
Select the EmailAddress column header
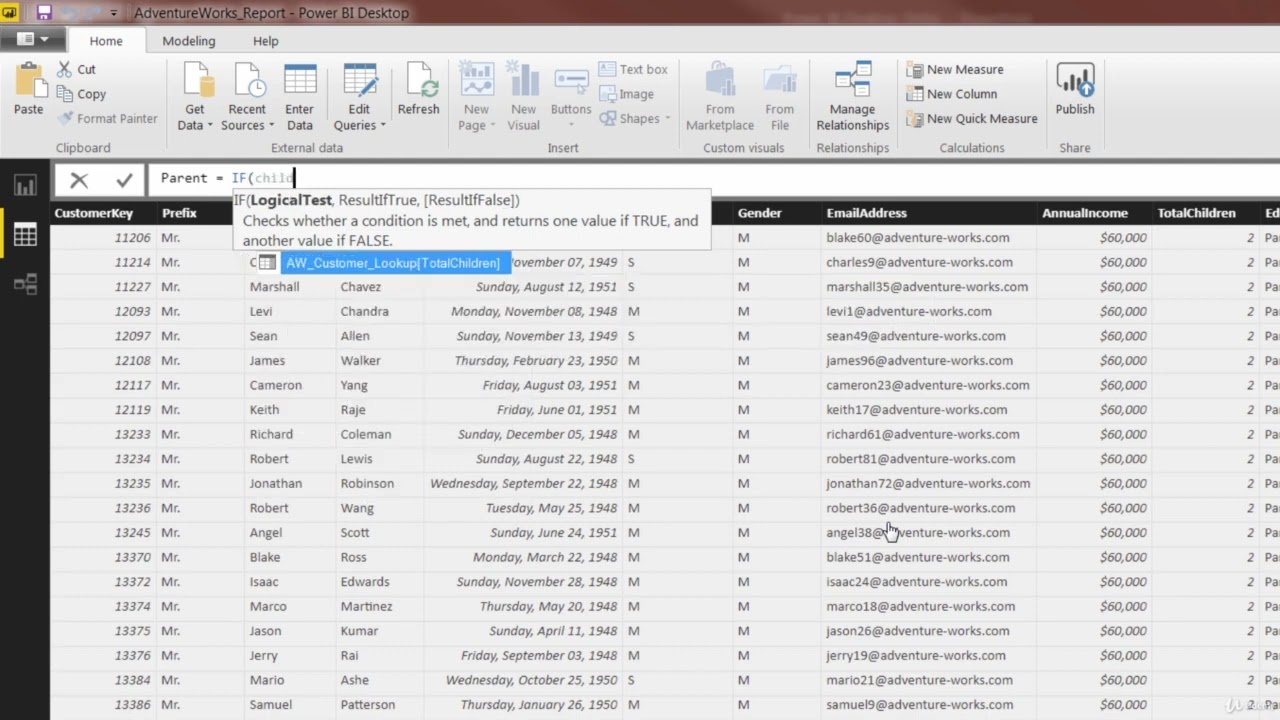pyautogui.click(x=928, y=213)
